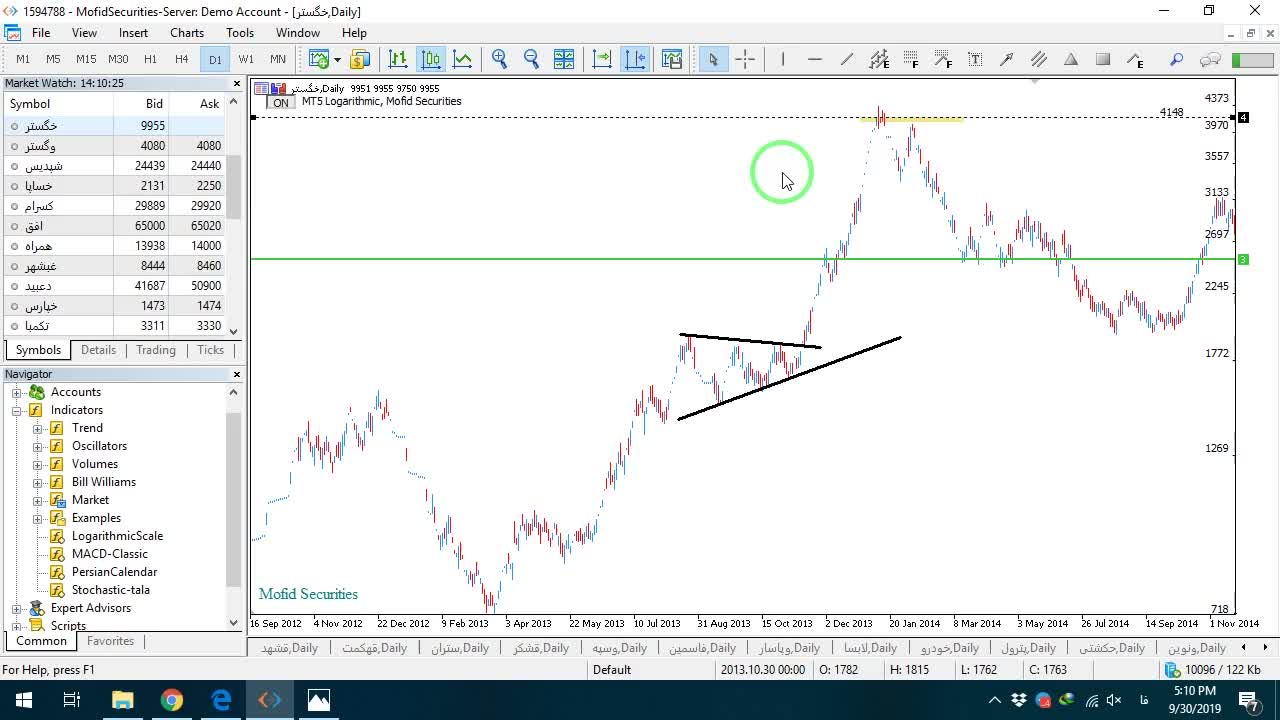Switch timeframe to M5
Image resolution: width=1280 pixels, height=720 pixels.
point(54,59)
